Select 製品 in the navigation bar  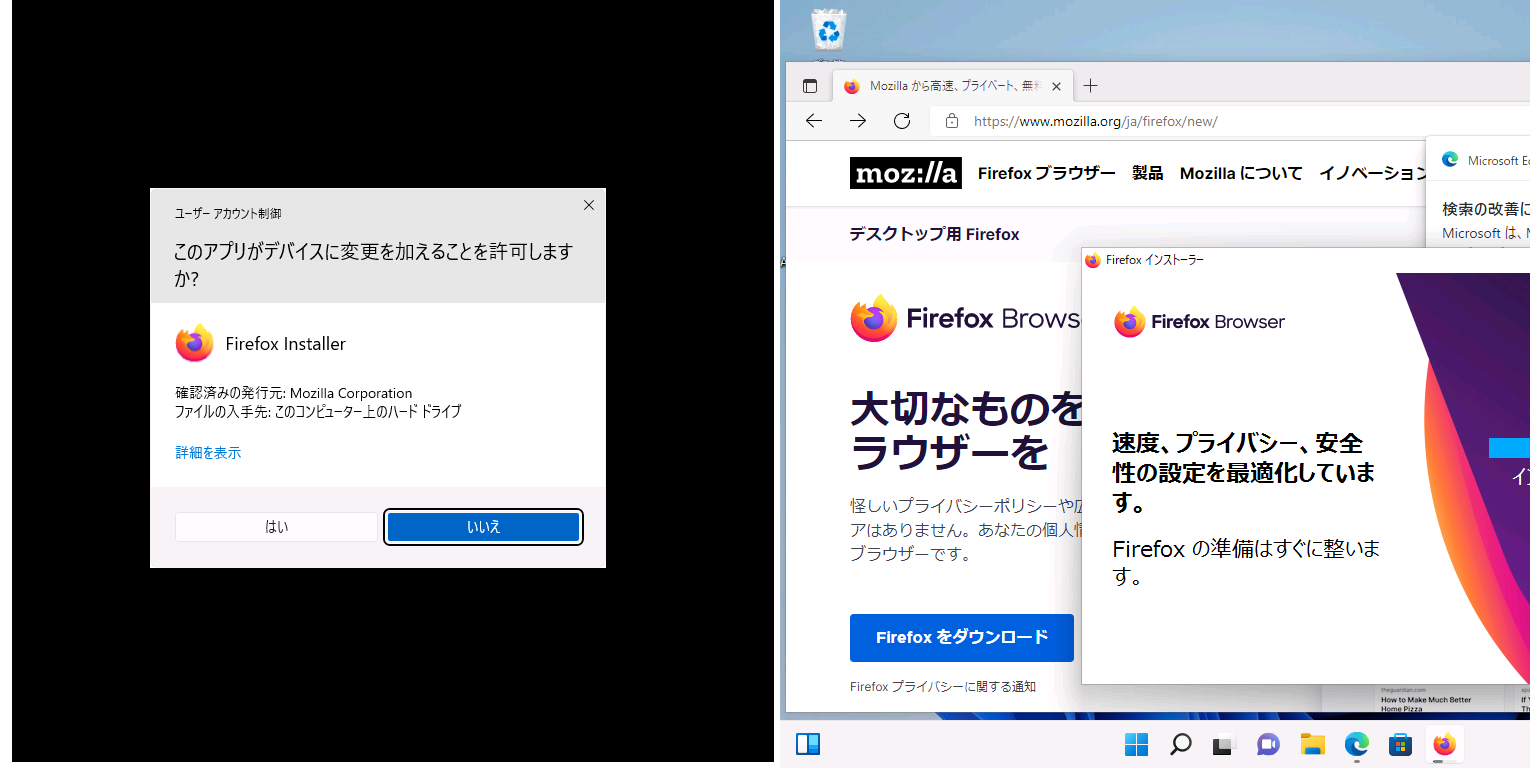tap(1147, 172)
